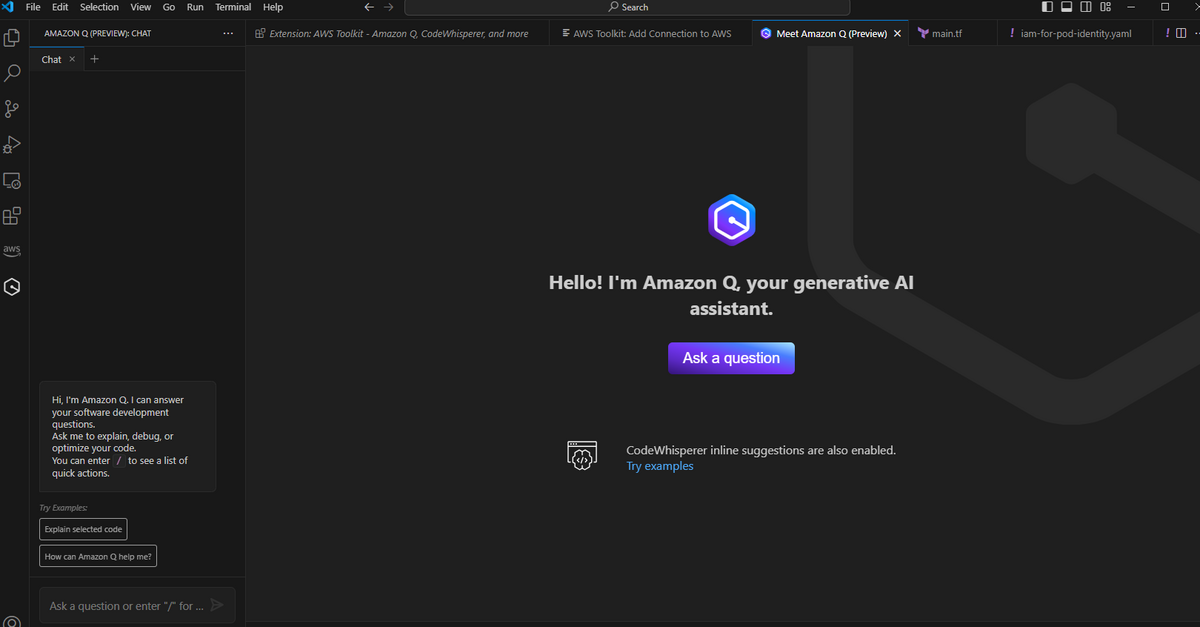Click Explain selected code example
Image resolution: width=1200 pixels, height=627 pixels.
pyautogui.click(x=83, y=529)
